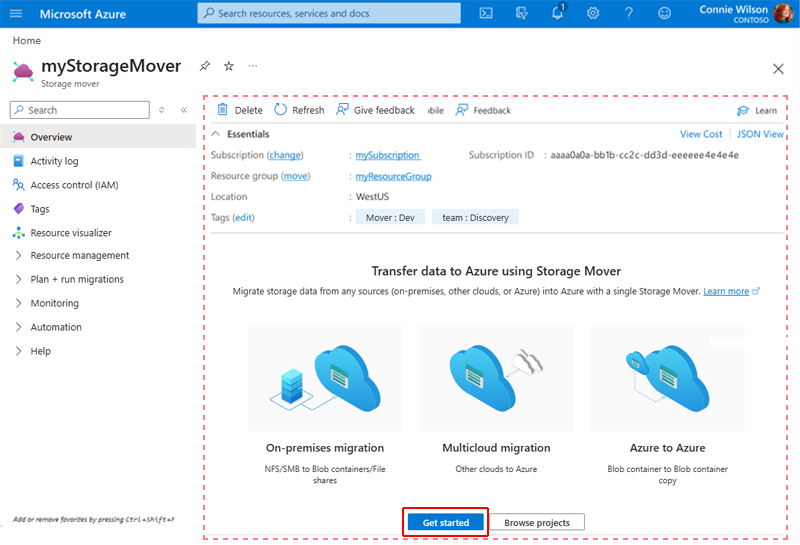This screenshot has width=800, height=545.
Task: Refresh the storage mover overview
Action: (299, 110)
